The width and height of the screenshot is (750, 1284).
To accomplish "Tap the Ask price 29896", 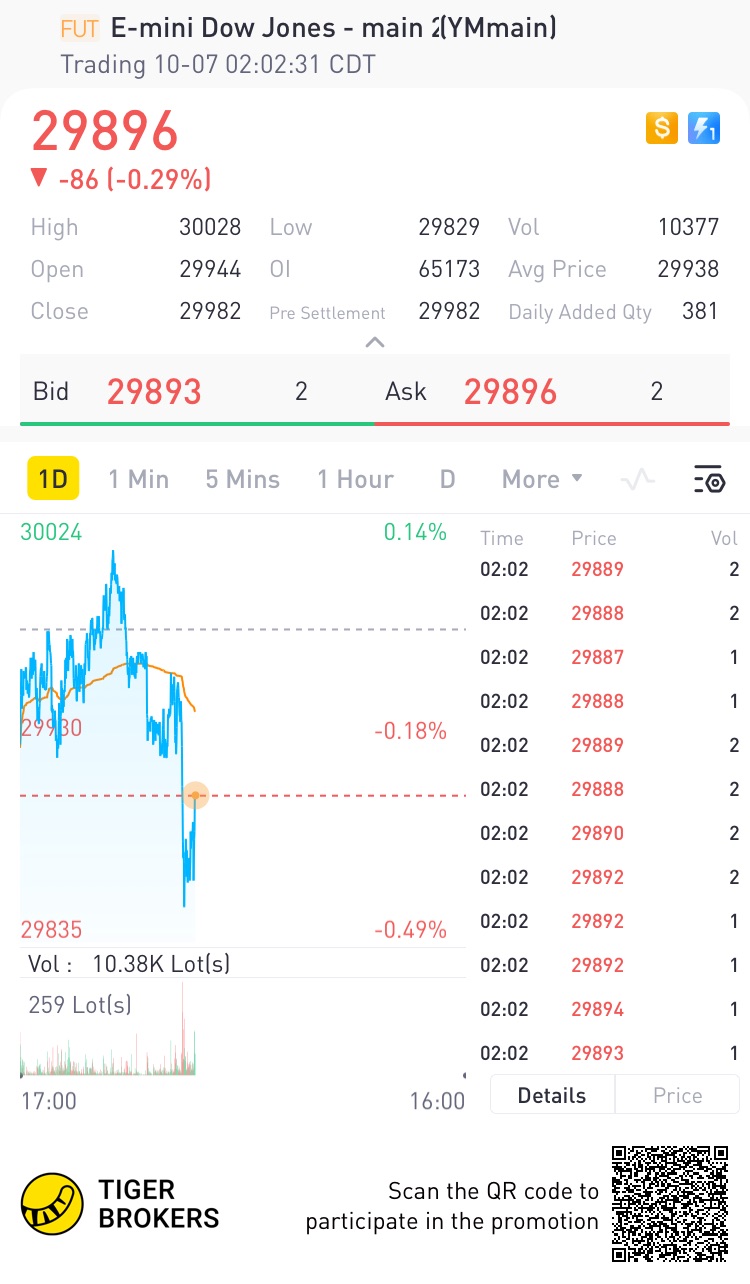I will [510, 392].
